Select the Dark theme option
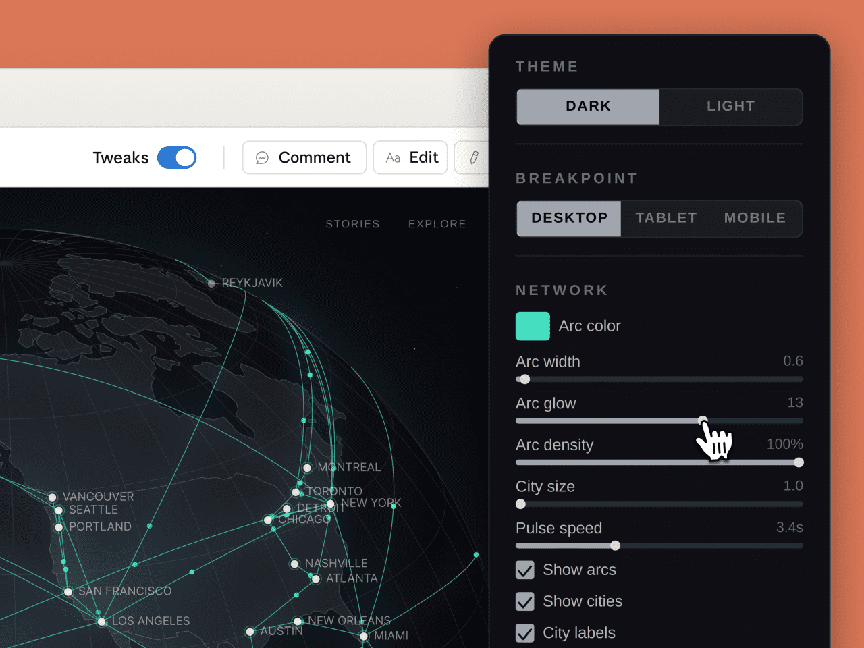This screenshot has height=648, width=864. 588,106
